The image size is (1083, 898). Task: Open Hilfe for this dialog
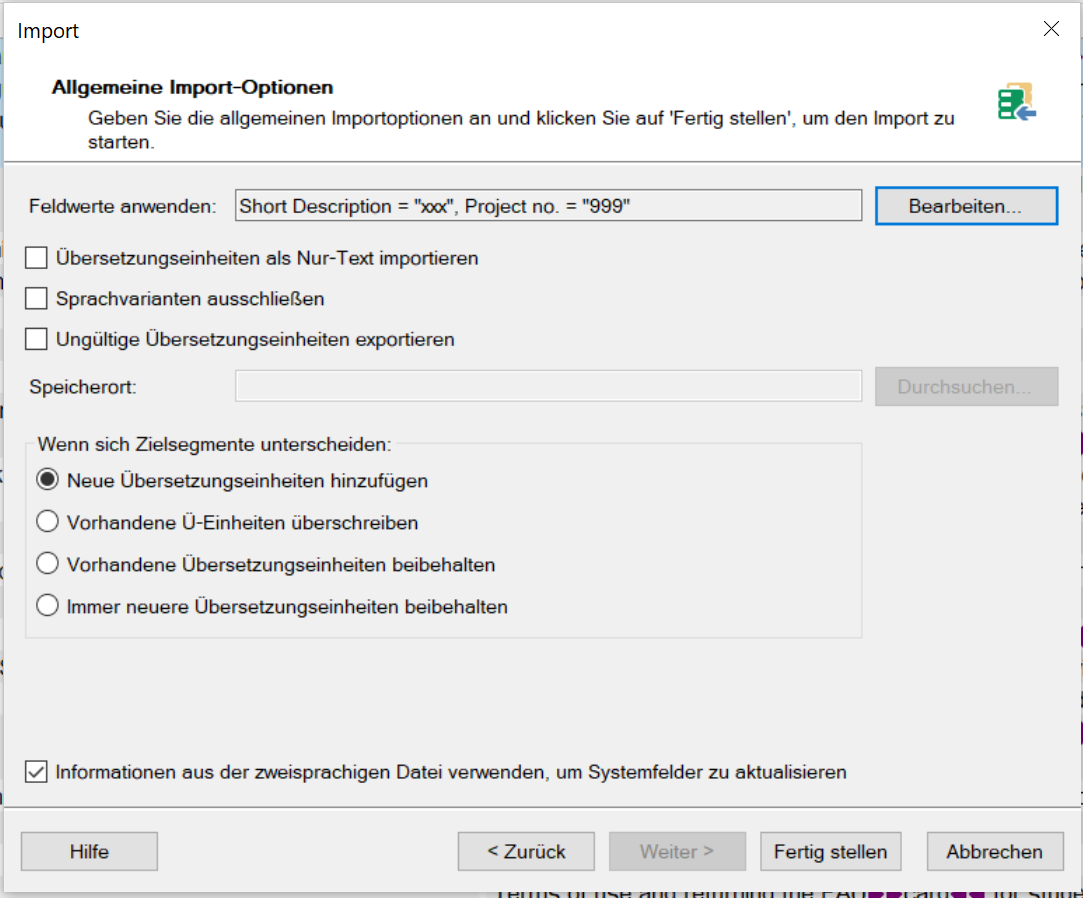[89, 852]
